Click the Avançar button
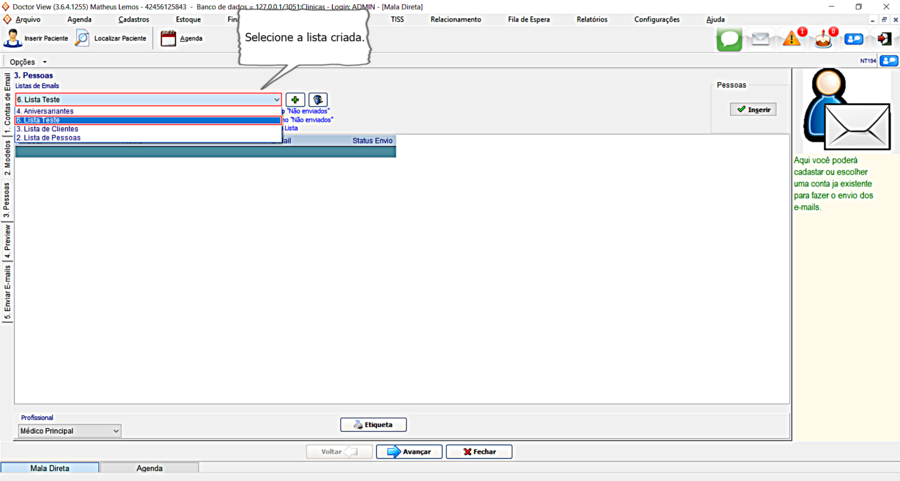The height and width of the screenshot is (481, 900). point(409,452)
